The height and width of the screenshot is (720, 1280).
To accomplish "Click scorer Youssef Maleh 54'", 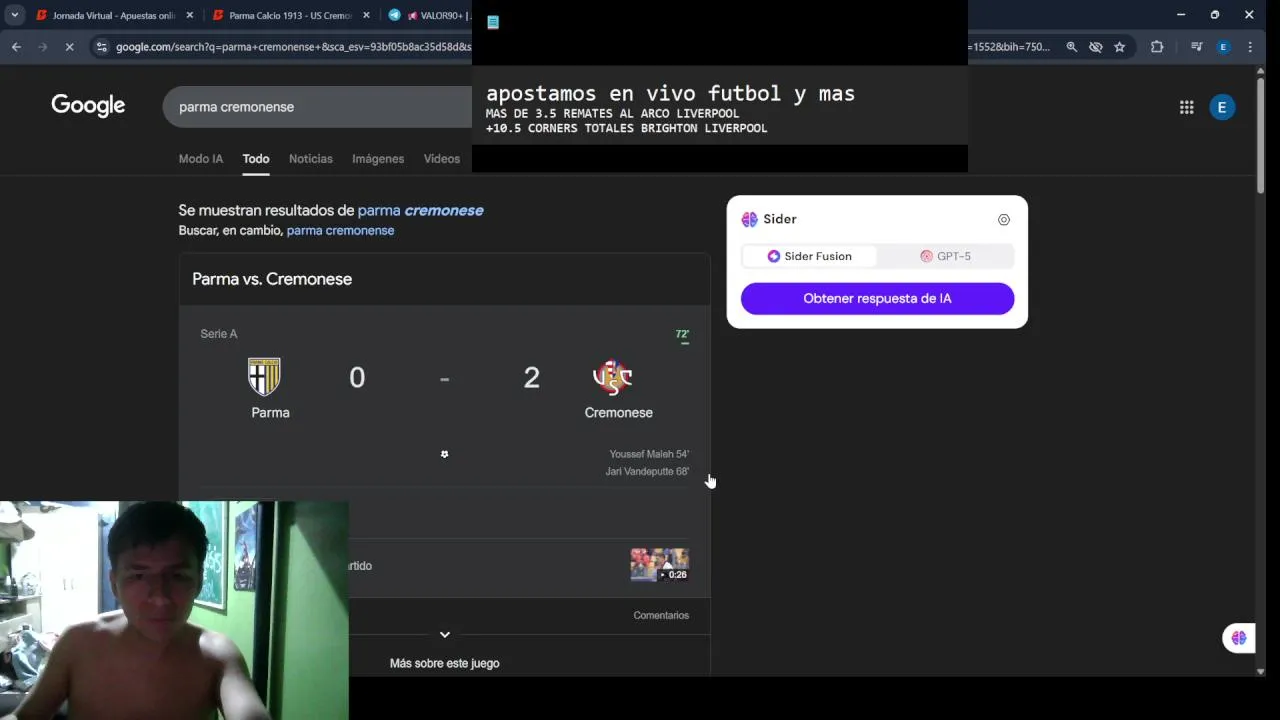I will click(649, 454).
